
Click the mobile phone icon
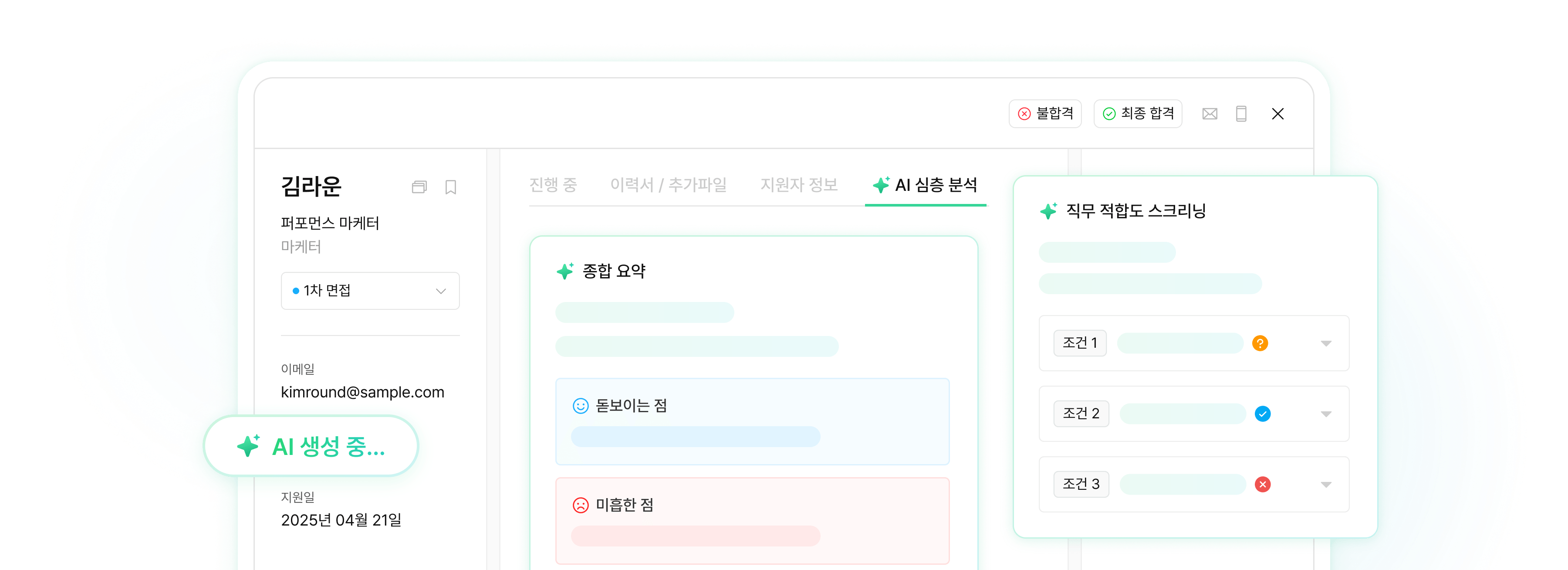[x=1241, y=114]
